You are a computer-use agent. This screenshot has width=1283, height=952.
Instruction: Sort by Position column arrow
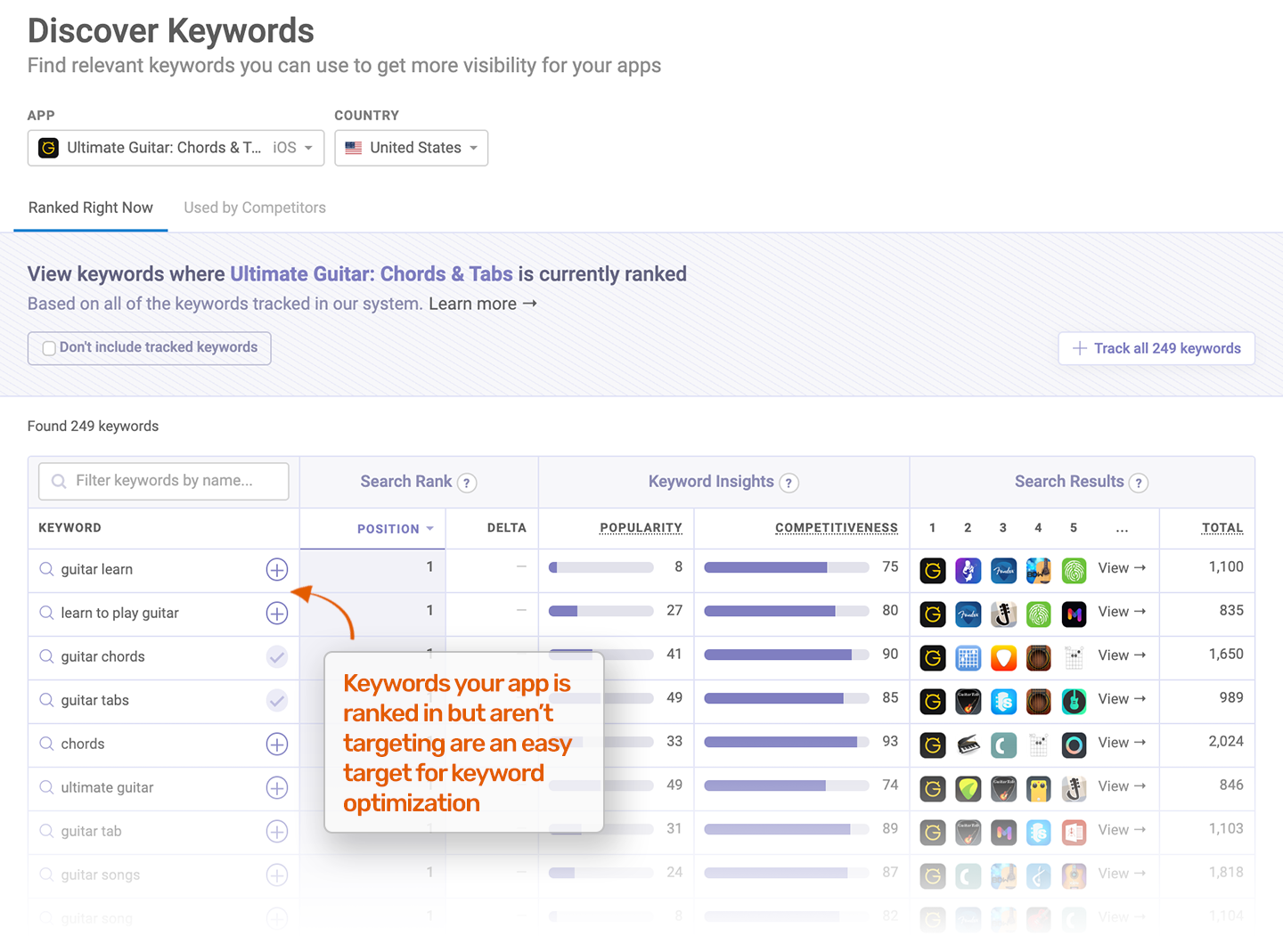429,529
